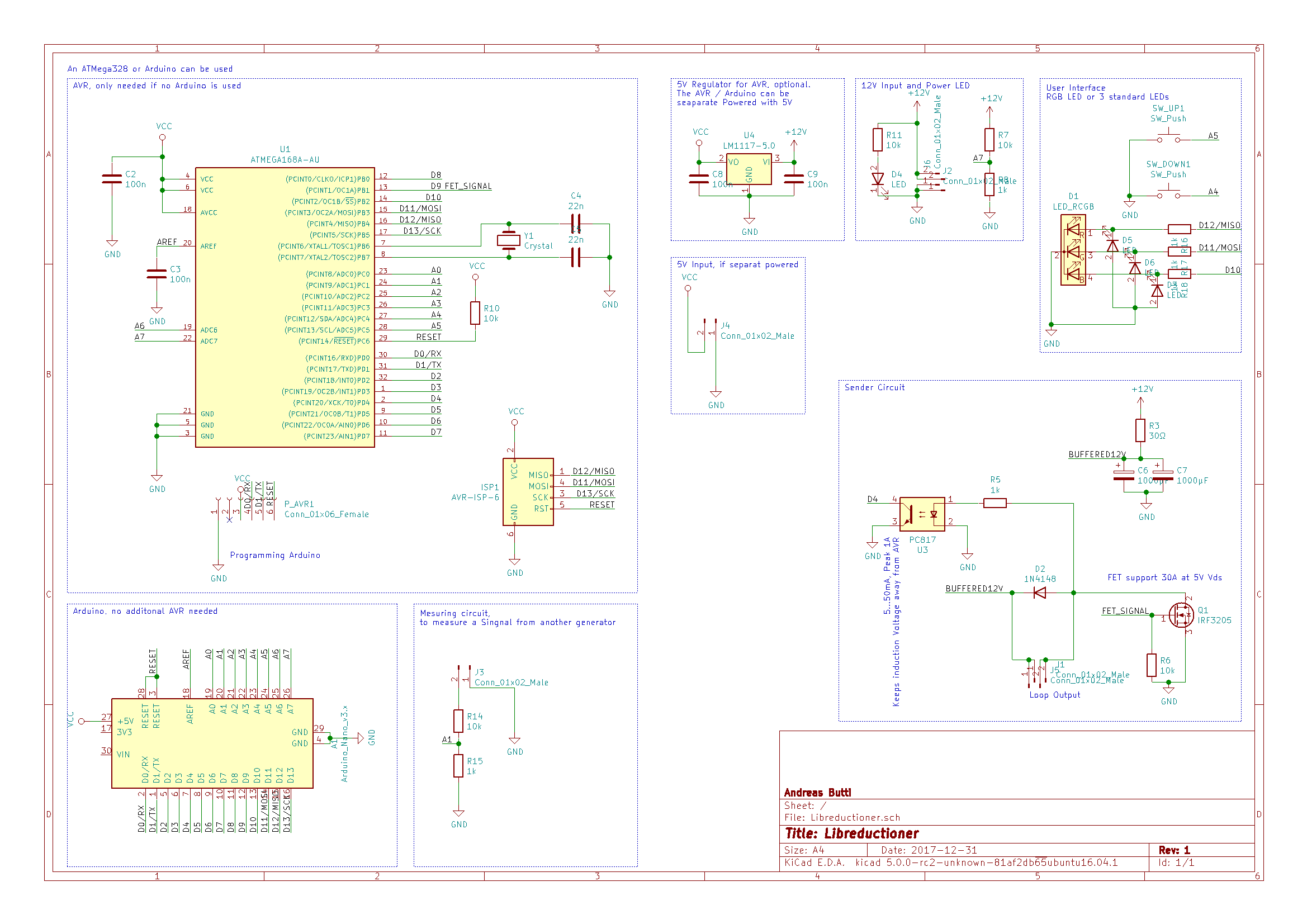The height and width of the screenshot is (924, 1307).
Task: Click the 'Title: Libreductioner' title block field
Action: coord(851,833)
